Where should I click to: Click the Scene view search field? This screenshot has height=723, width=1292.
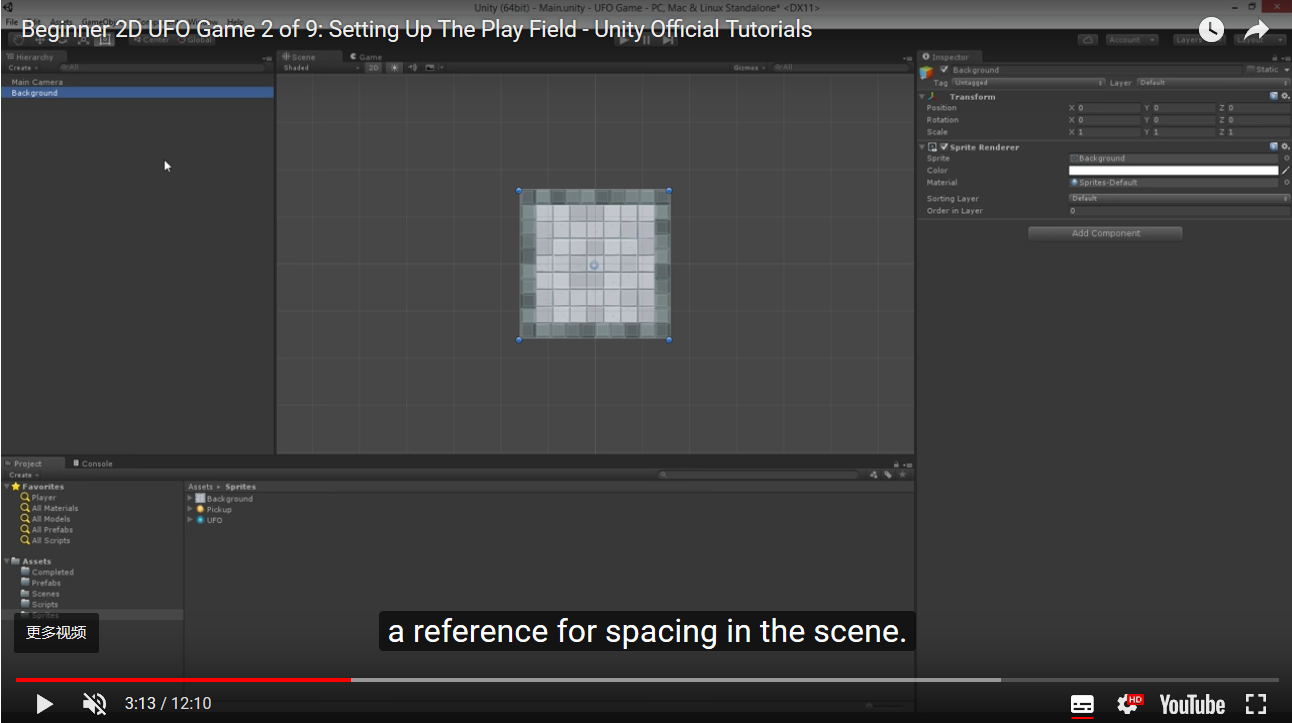[840, 68]
